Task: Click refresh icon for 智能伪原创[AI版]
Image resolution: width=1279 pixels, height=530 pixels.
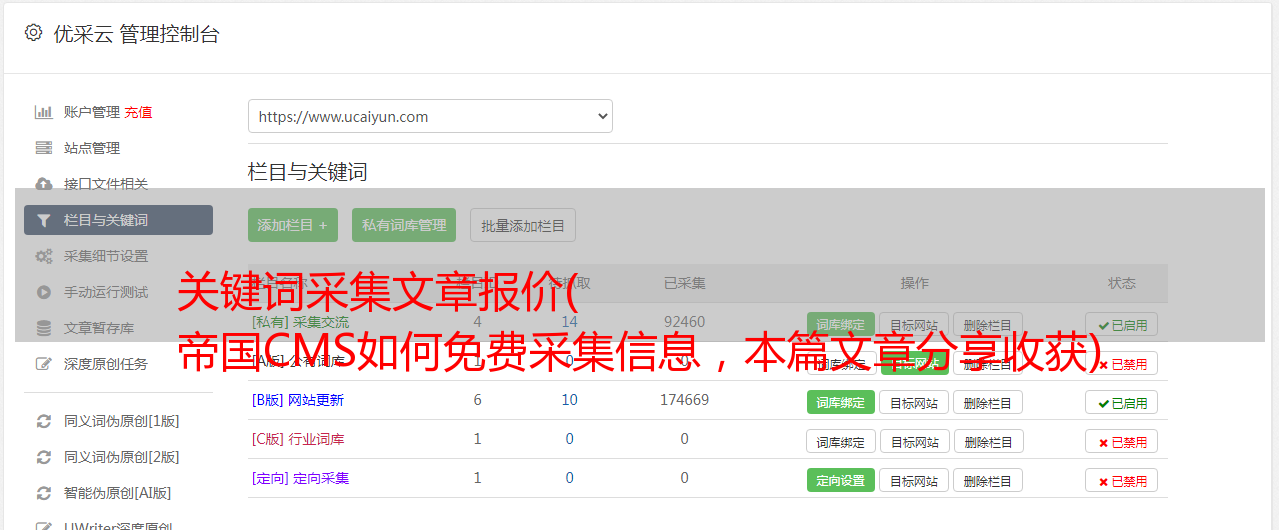Action: tap(44, 493)
